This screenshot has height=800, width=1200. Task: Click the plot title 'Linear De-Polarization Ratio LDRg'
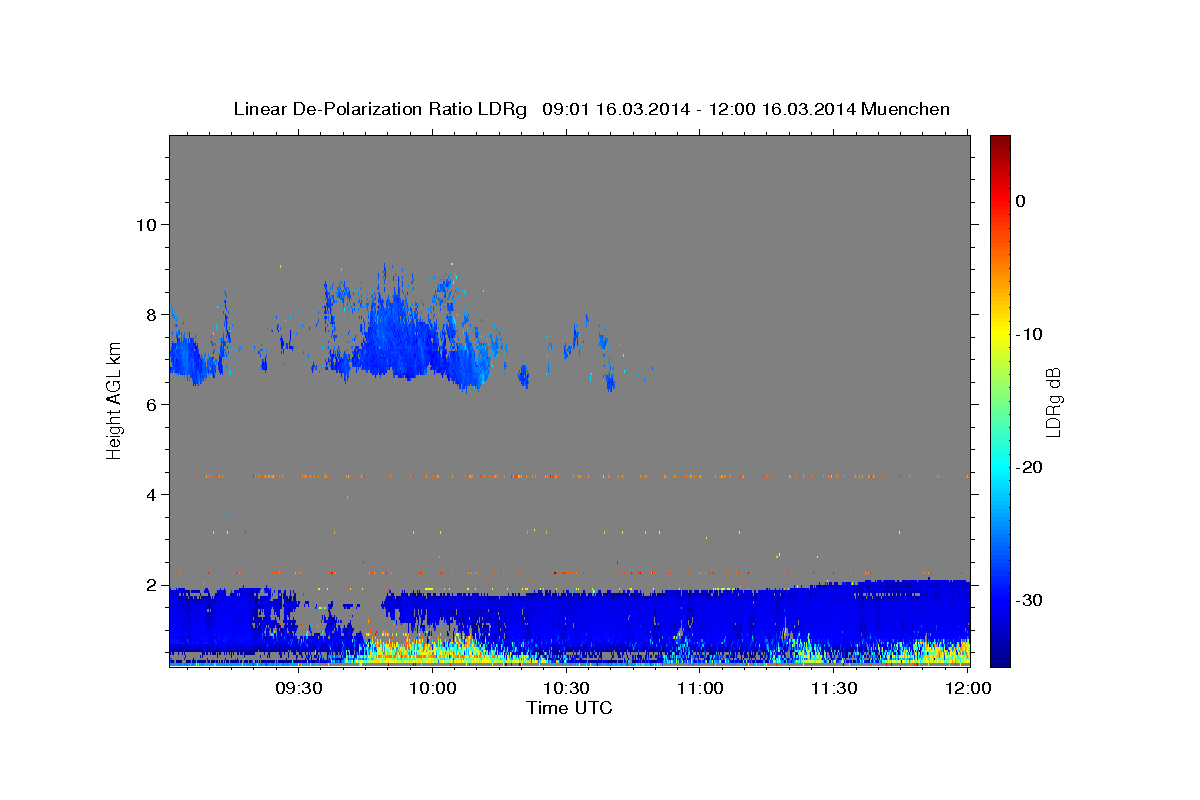[x=379, y=109]
